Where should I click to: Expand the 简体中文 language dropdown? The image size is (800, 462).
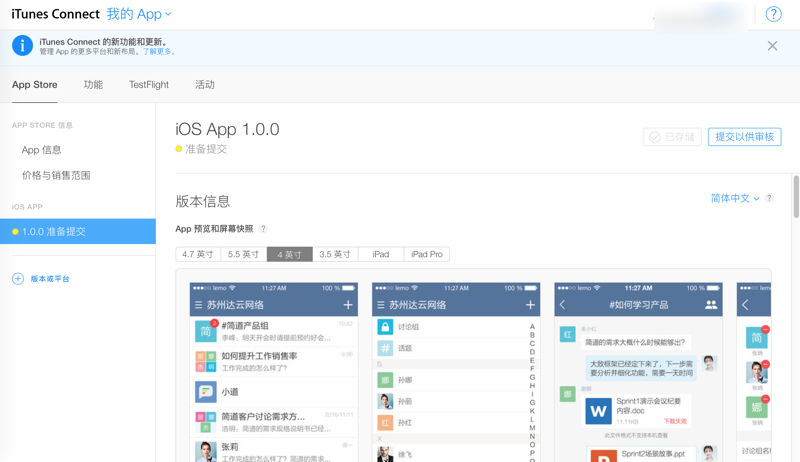click(x=735, y=198)
